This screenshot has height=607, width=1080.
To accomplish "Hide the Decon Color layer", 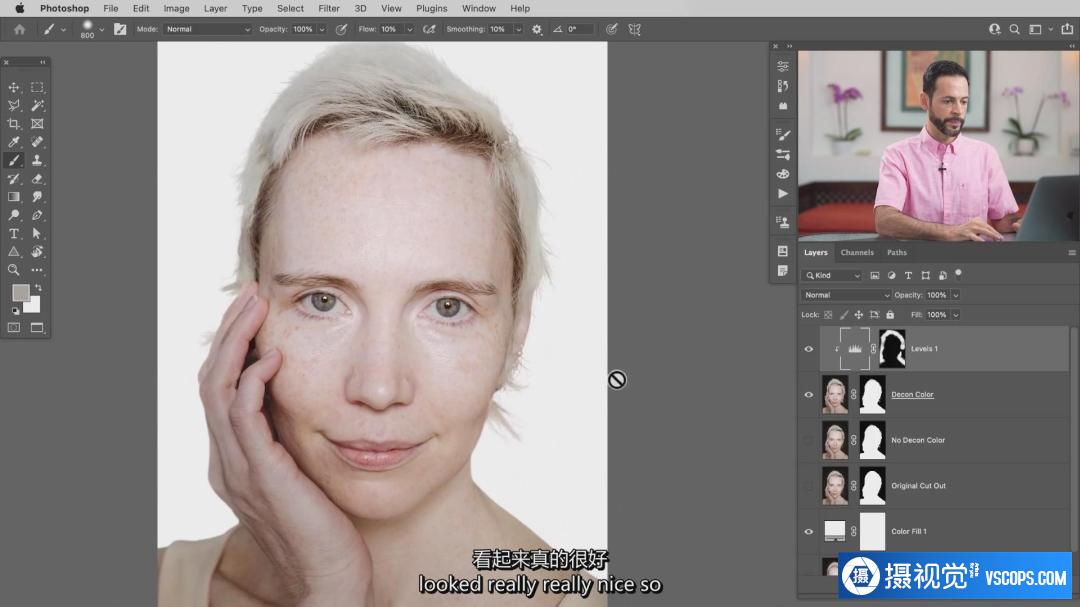I will [809, 395].
